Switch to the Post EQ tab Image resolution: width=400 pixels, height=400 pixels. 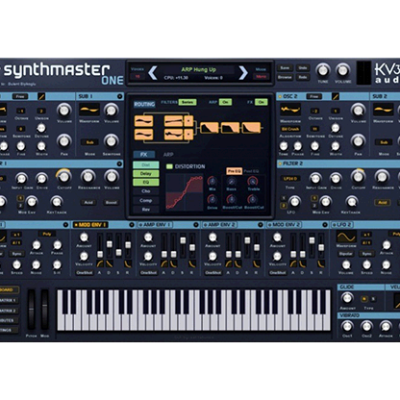[251, 171]
